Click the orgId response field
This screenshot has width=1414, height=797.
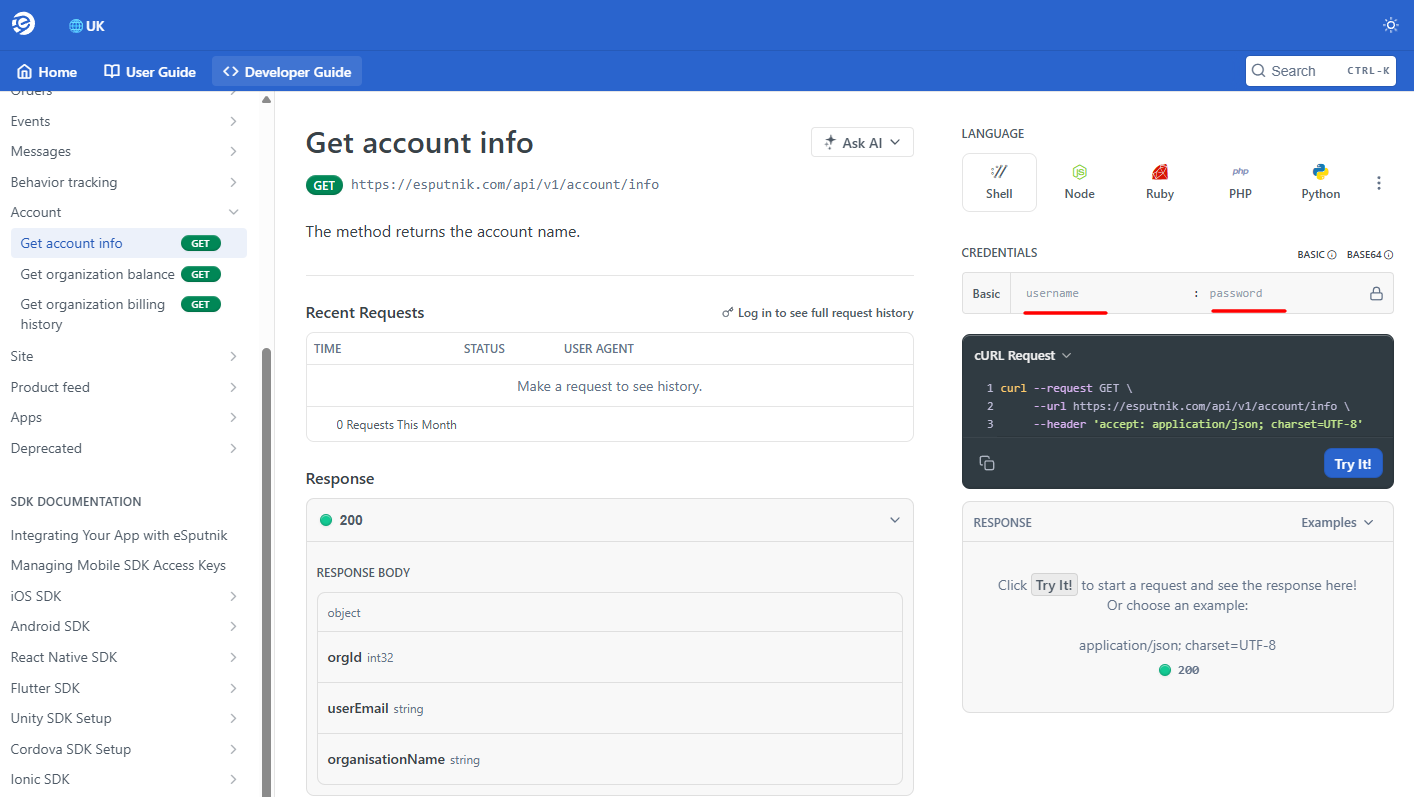point(609,657)
